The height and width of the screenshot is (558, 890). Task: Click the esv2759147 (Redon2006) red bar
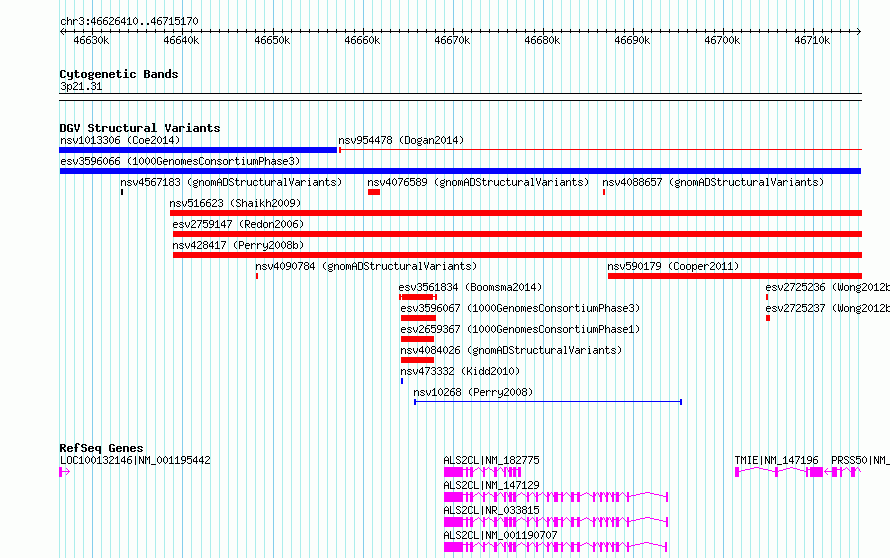click(x=518, y=234)
